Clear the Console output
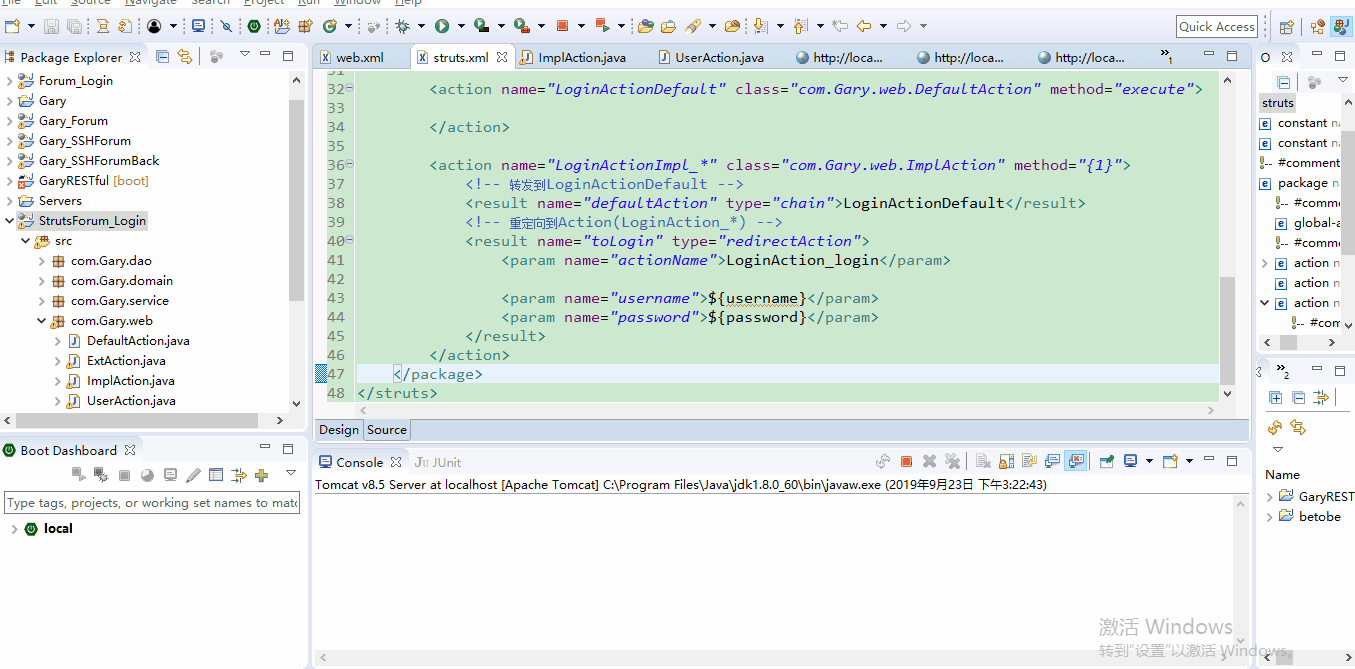This screenshot has height=669, width=1355. (983, 461)
